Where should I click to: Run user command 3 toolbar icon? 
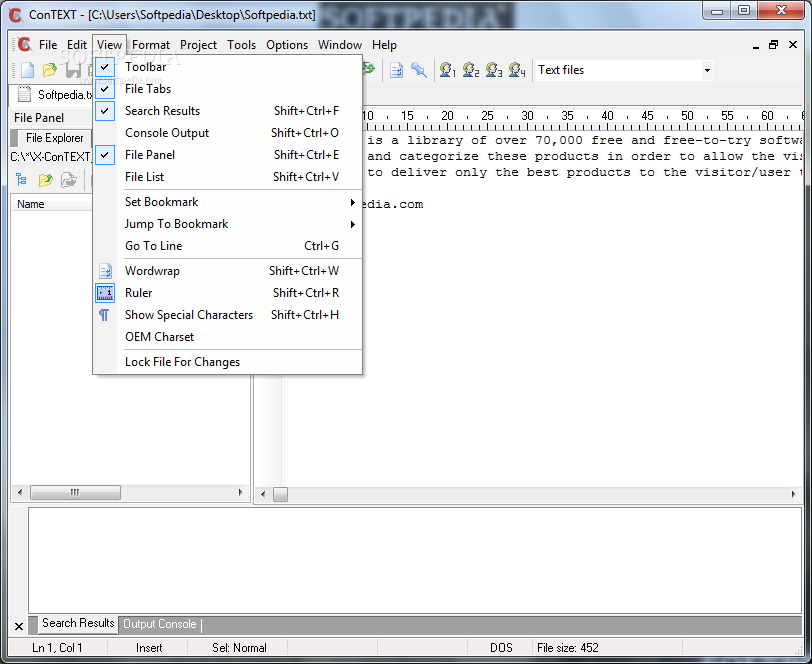[x=494, y=70]
